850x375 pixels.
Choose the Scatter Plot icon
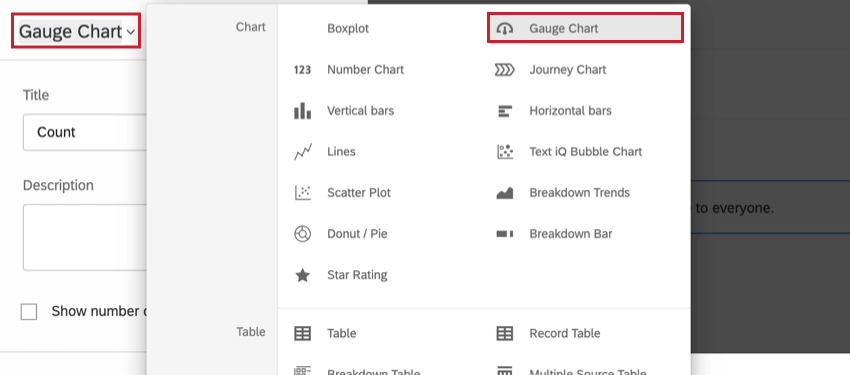click(x=302, y=193)
